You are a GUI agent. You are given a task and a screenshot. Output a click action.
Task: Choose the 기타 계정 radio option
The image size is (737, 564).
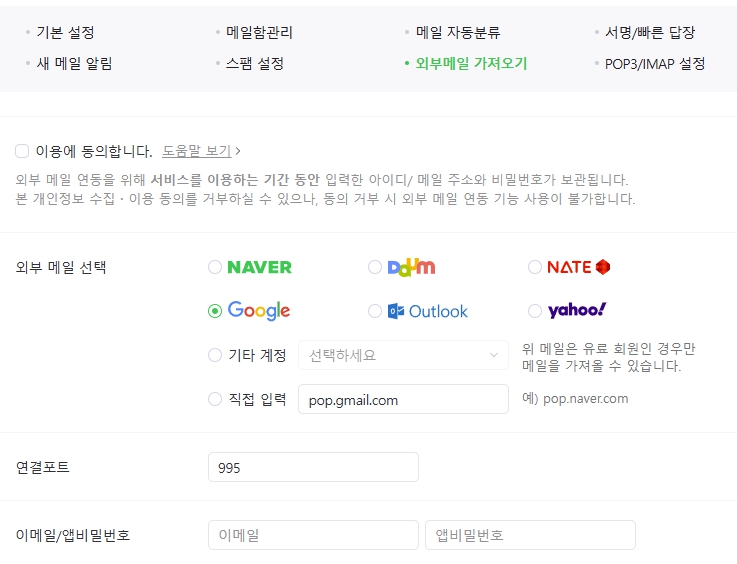click(215, 355)
